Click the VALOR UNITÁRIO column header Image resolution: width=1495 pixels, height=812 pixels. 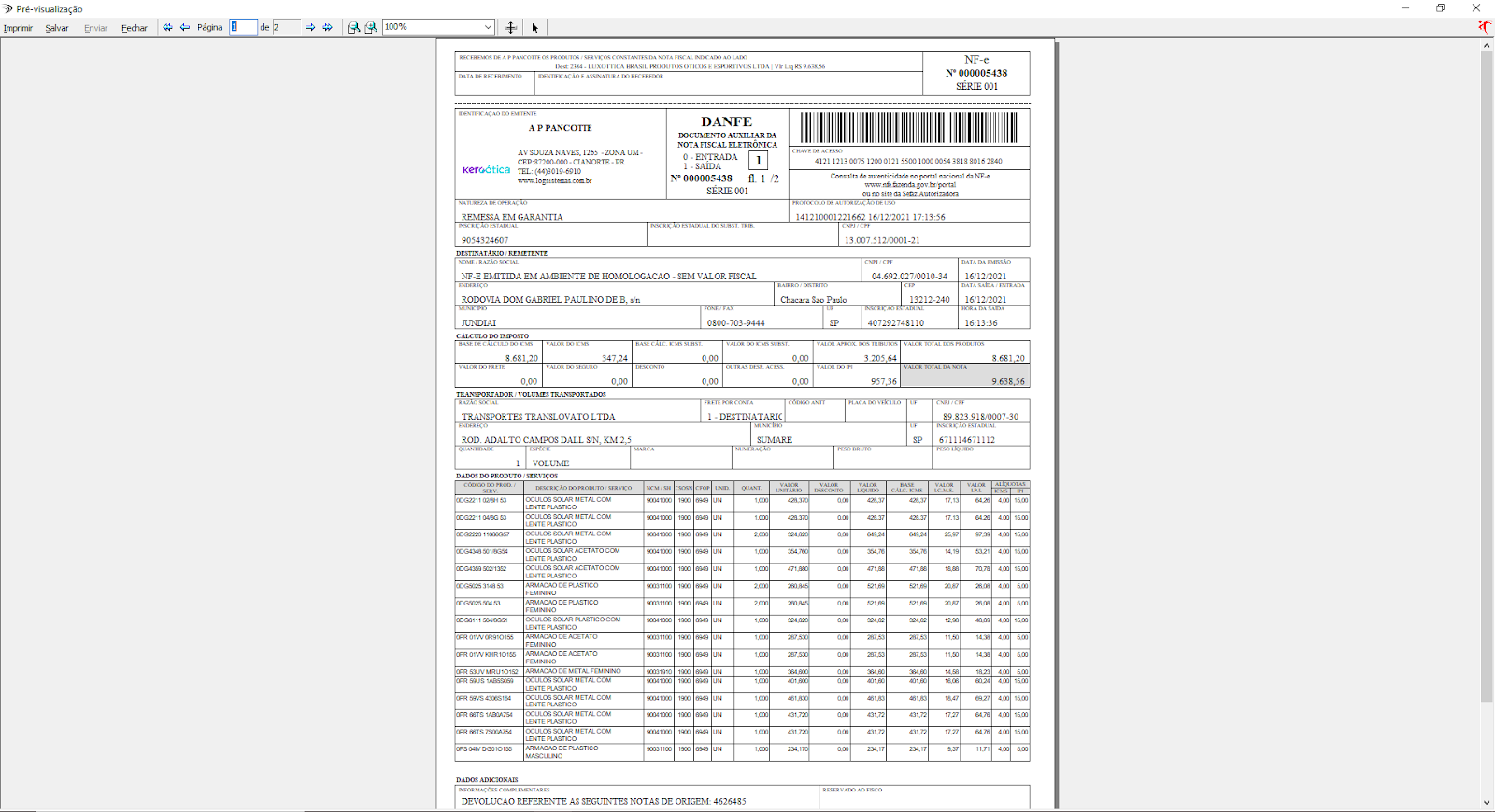click(x=789, y=488)
